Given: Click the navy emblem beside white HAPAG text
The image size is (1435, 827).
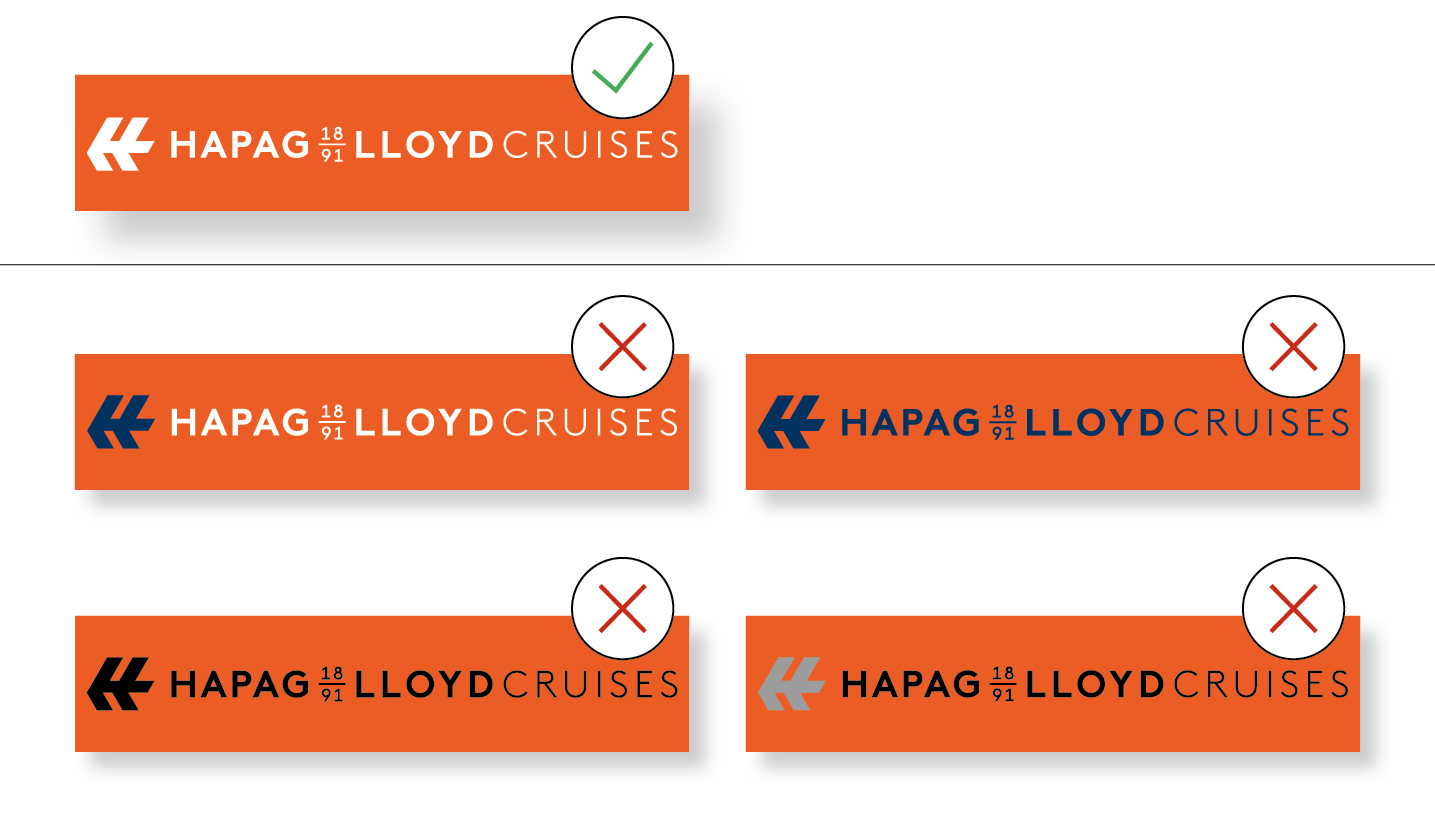Looking at the screenshot, I should pos(121,422).
